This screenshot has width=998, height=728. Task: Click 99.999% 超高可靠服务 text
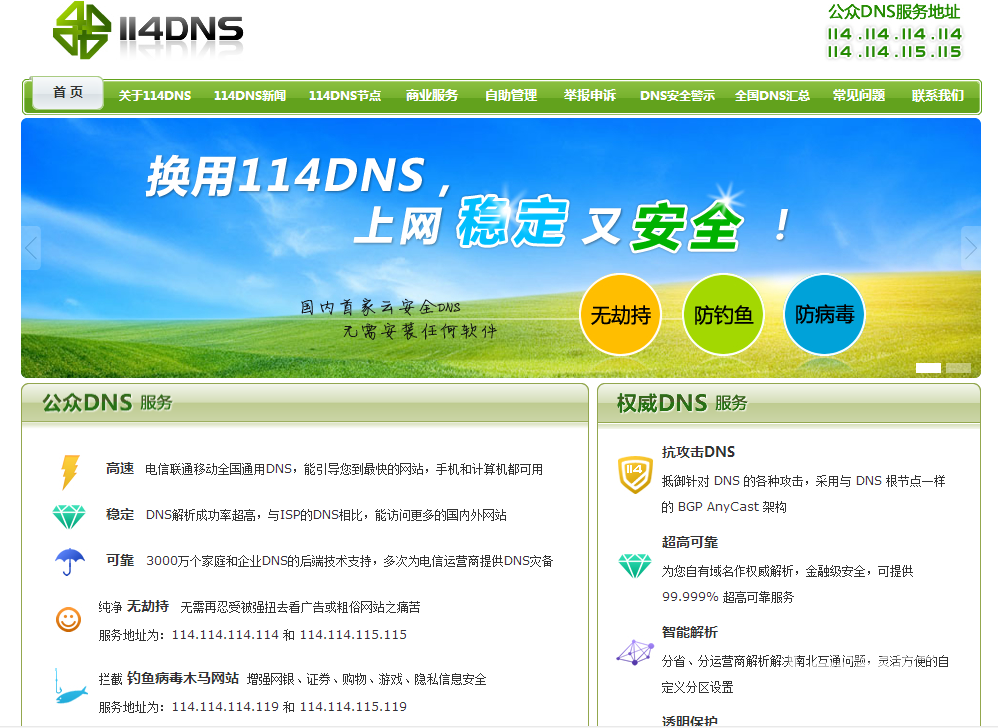point(728,597)
